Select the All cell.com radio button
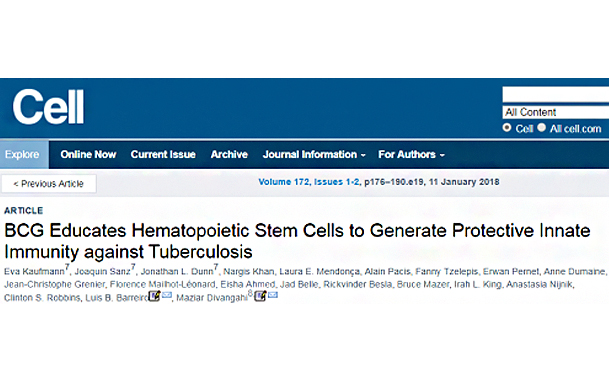Image resolution: width=609 pixels, height=382 pixels. click(x=541, y=128)
